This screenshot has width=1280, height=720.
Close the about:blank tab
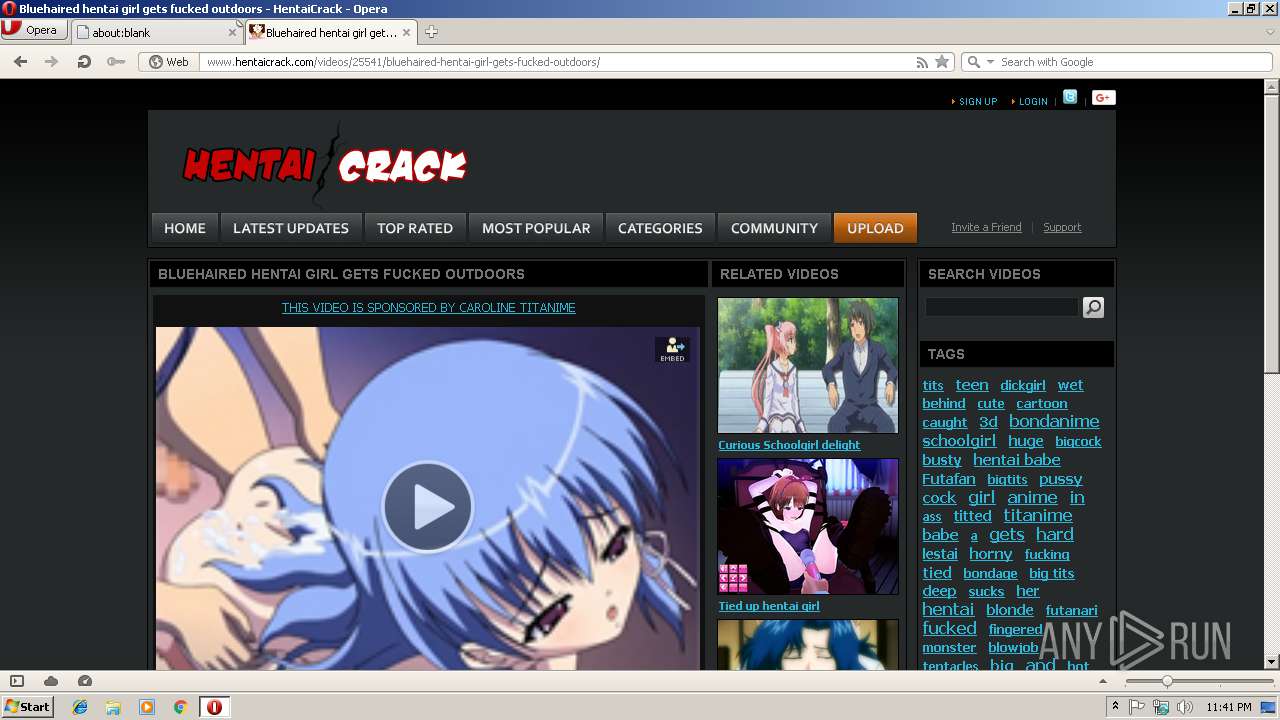point(232,32)
